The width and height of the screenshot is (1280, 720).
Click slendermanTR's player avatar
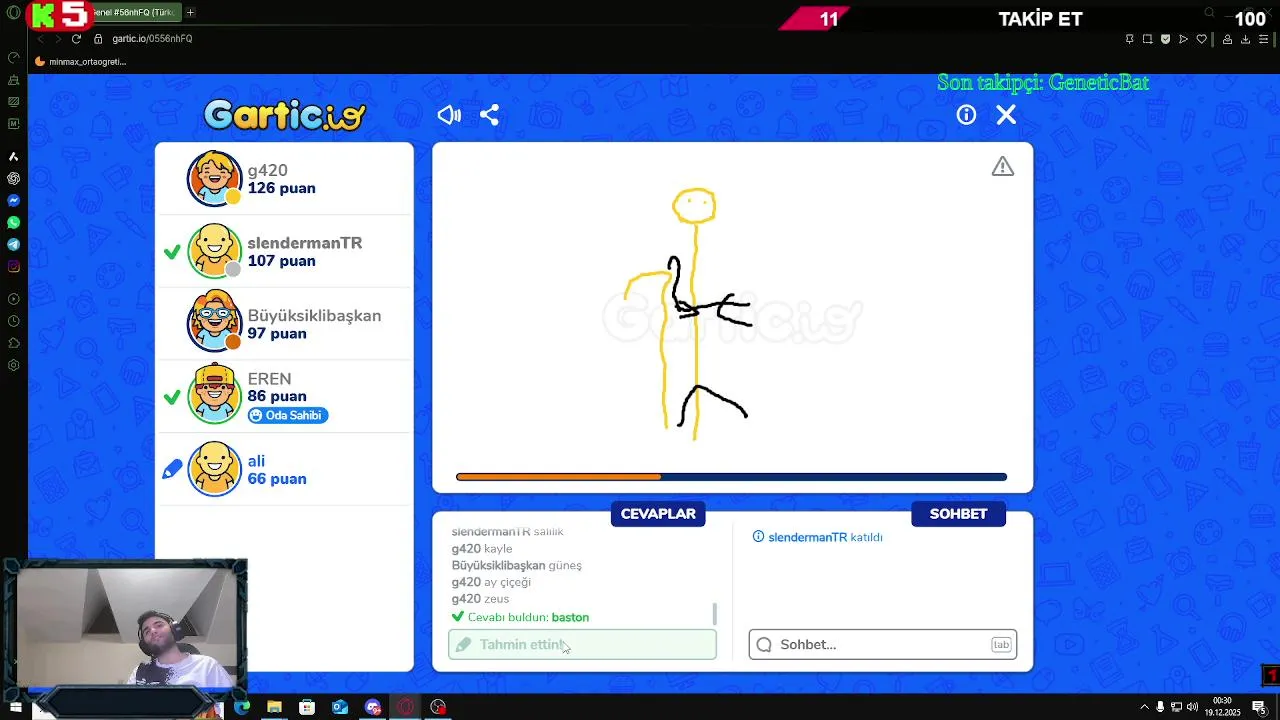[214, 251]
